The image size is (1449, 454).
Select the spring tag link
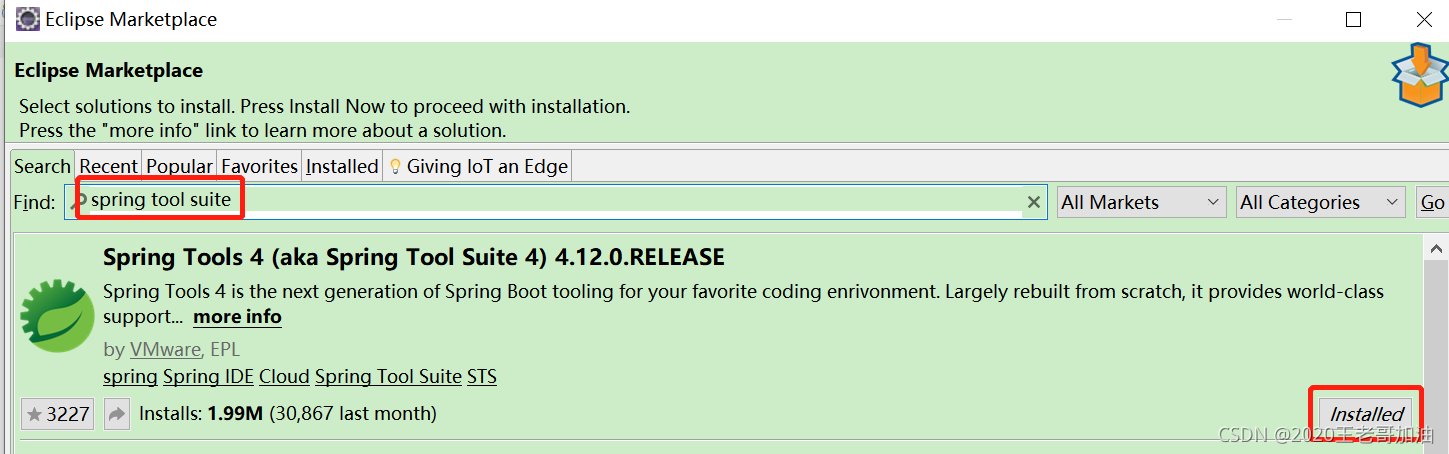[130, 377]
